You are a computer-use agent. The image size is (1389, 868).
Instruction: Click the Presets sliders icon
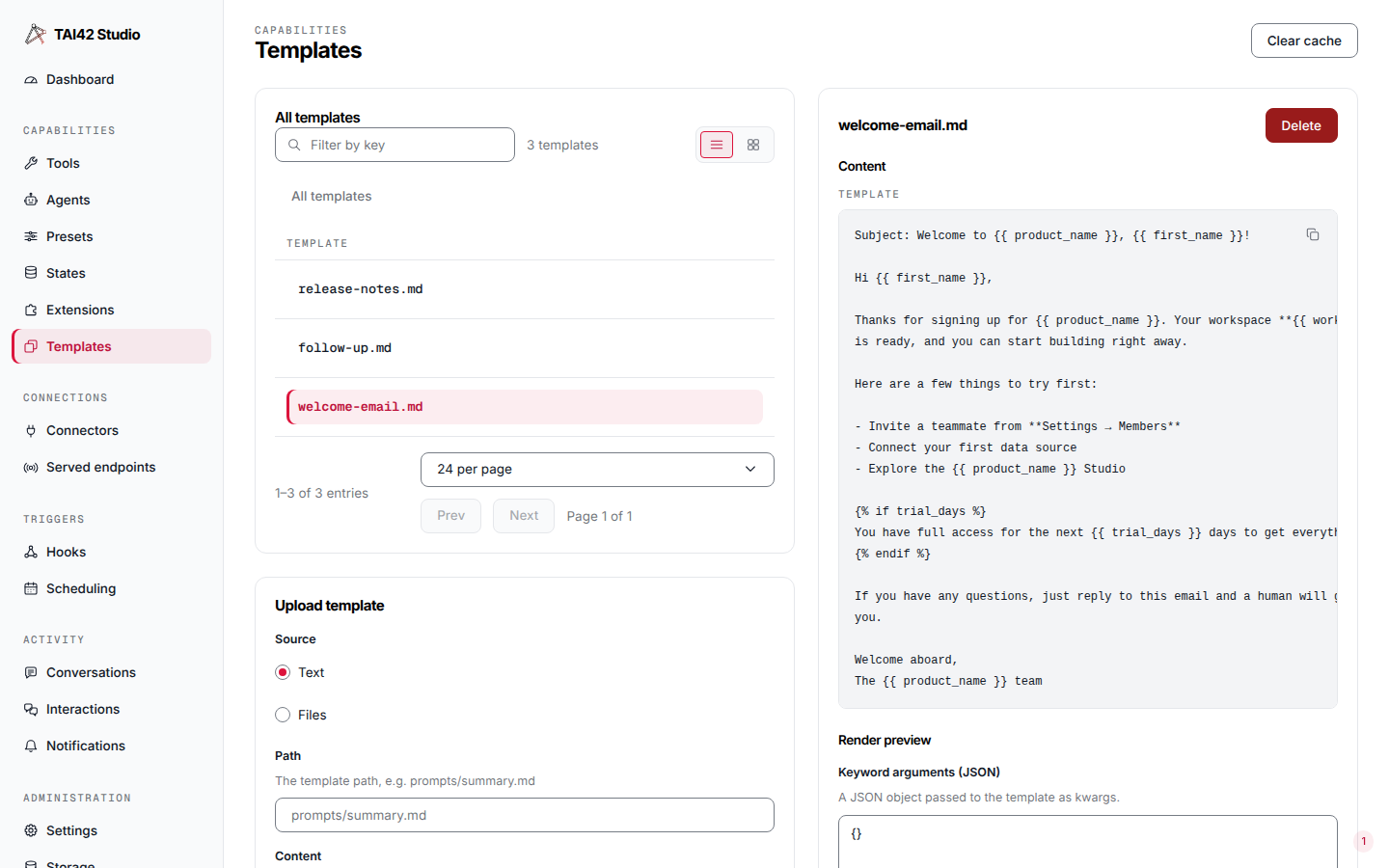(x=31, y=237)
